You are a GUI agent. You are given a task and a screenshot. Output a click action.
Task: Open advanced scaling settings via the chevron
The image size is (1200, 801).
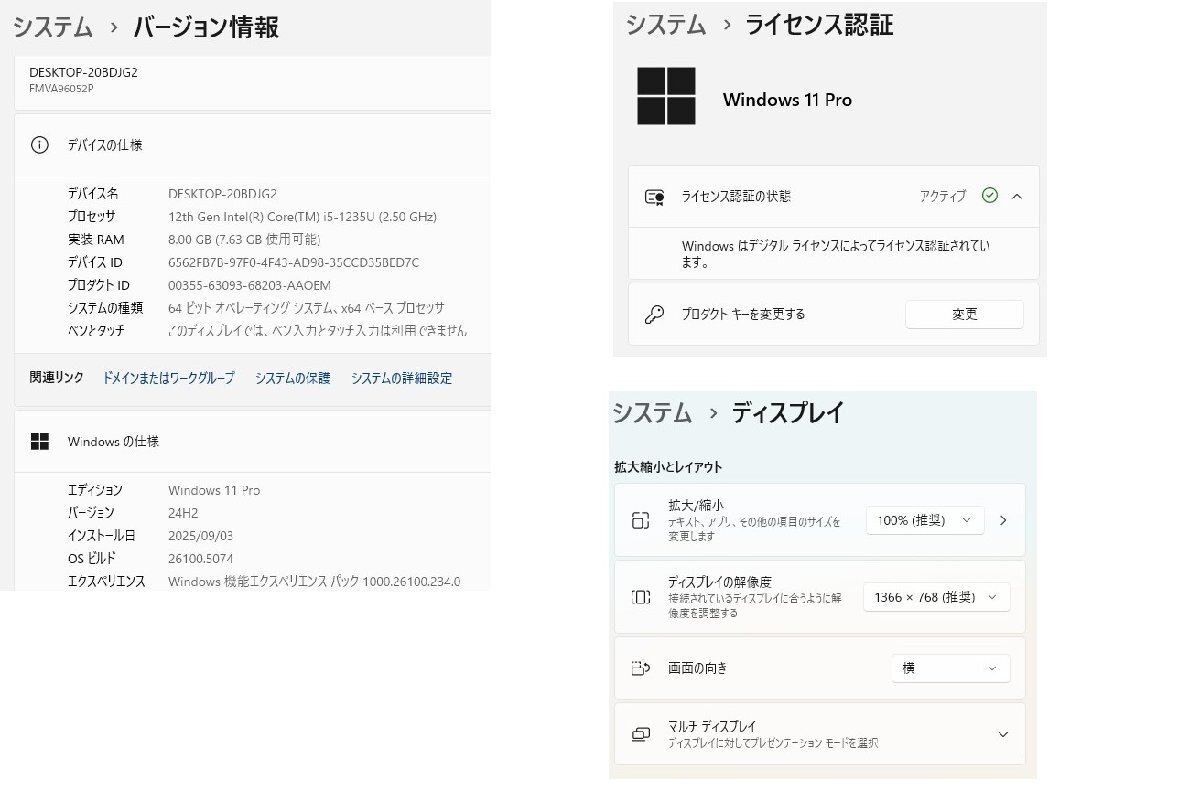[1004, 520]
